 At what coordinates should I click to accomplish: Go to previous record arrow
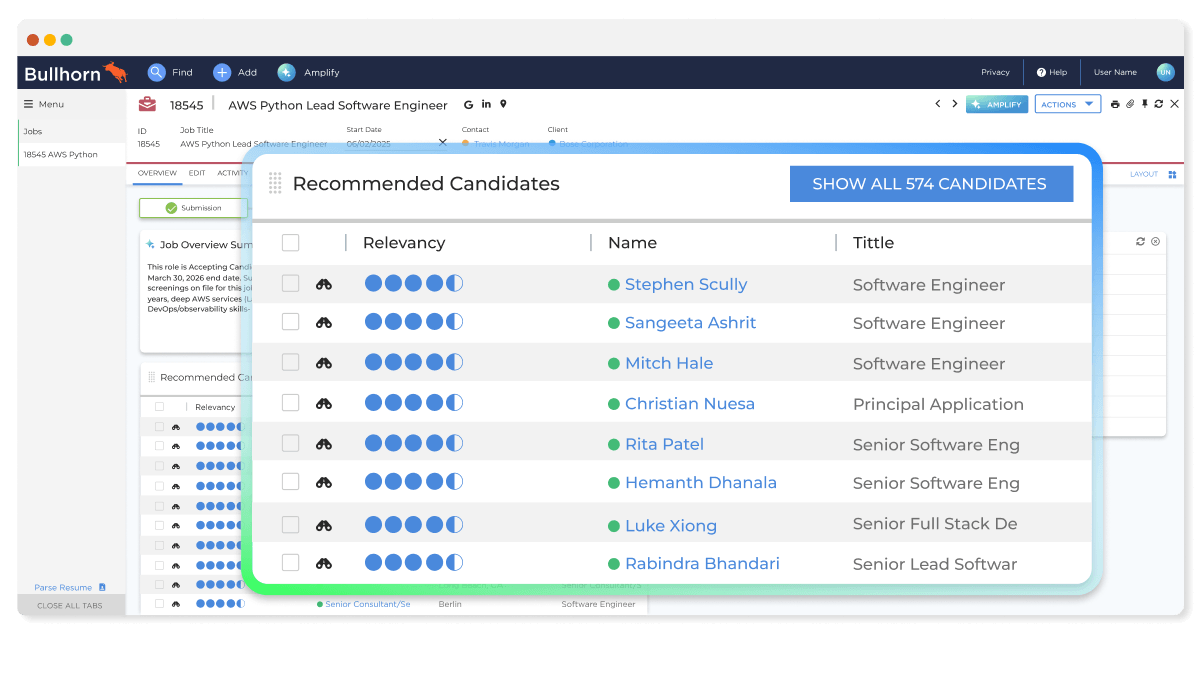[938, 104]
